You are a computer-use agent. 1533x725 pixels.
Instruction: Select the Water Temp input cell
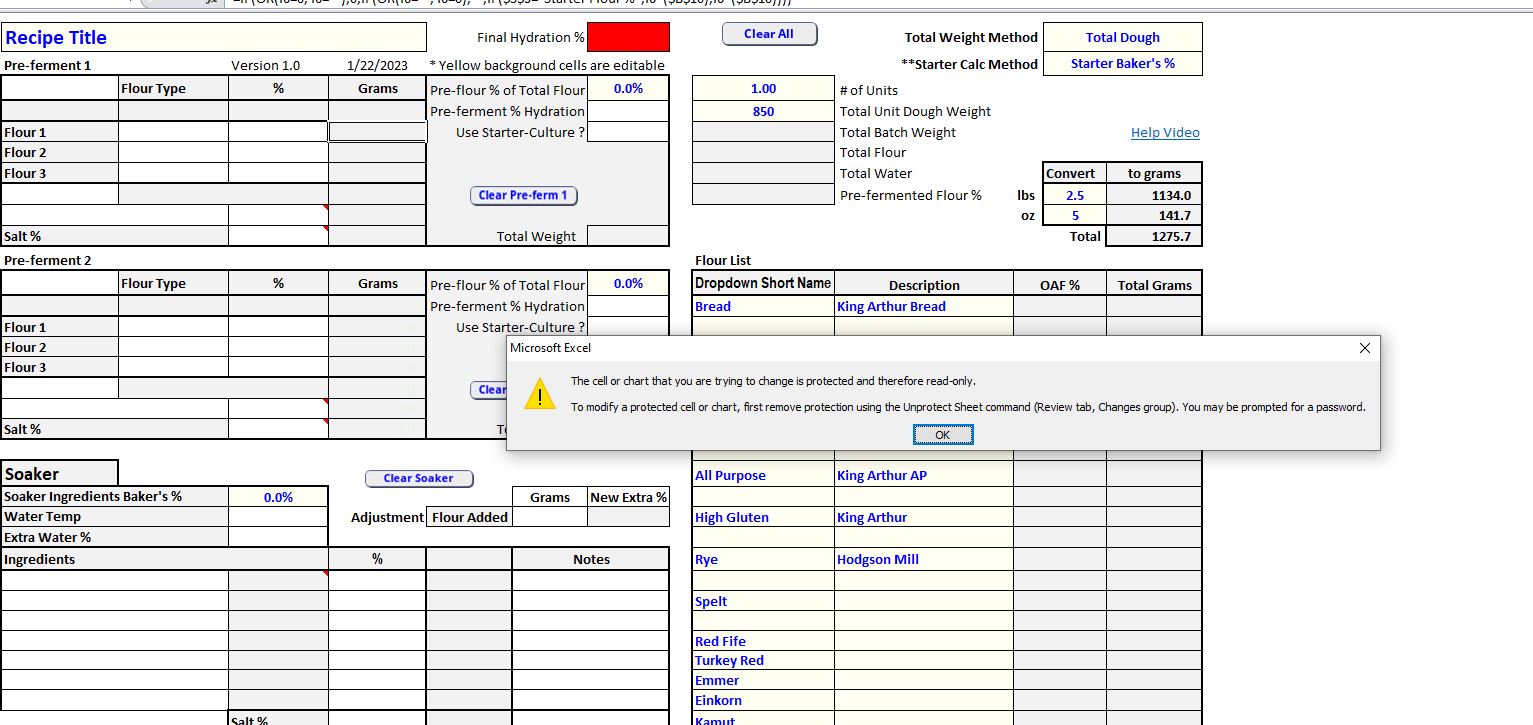click(278, 517)
